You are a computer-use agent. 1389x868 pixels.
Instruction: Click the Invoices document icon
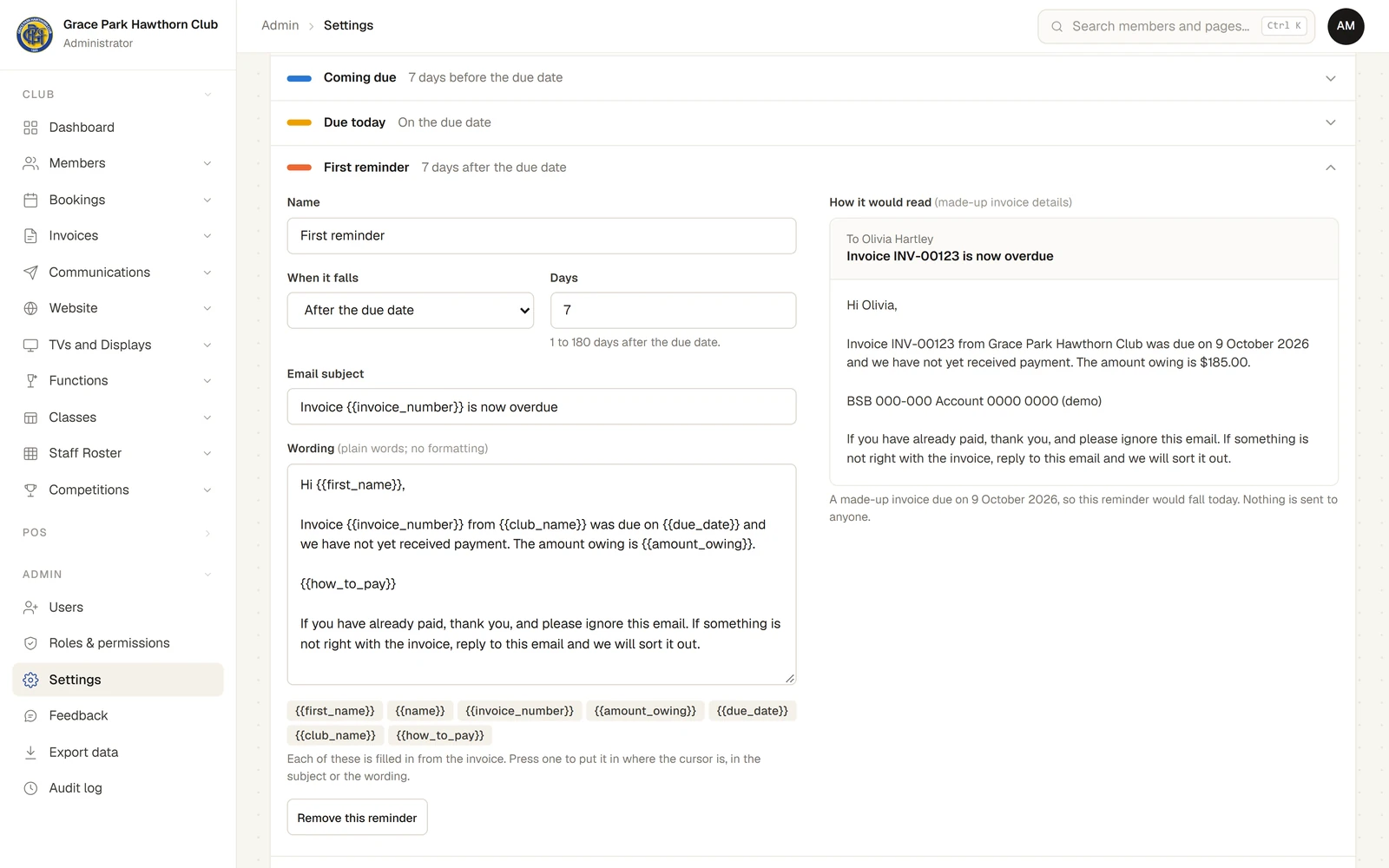(x=30, y=236)
